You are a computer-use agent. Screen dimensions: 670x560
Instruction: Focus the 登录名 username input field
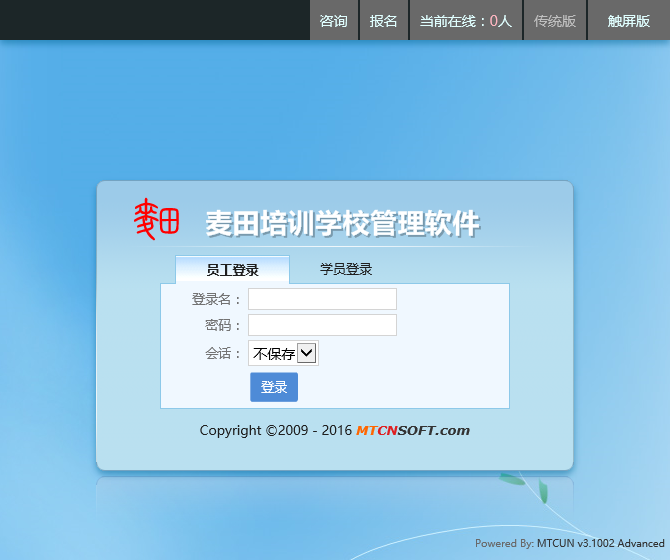point(322,299)
